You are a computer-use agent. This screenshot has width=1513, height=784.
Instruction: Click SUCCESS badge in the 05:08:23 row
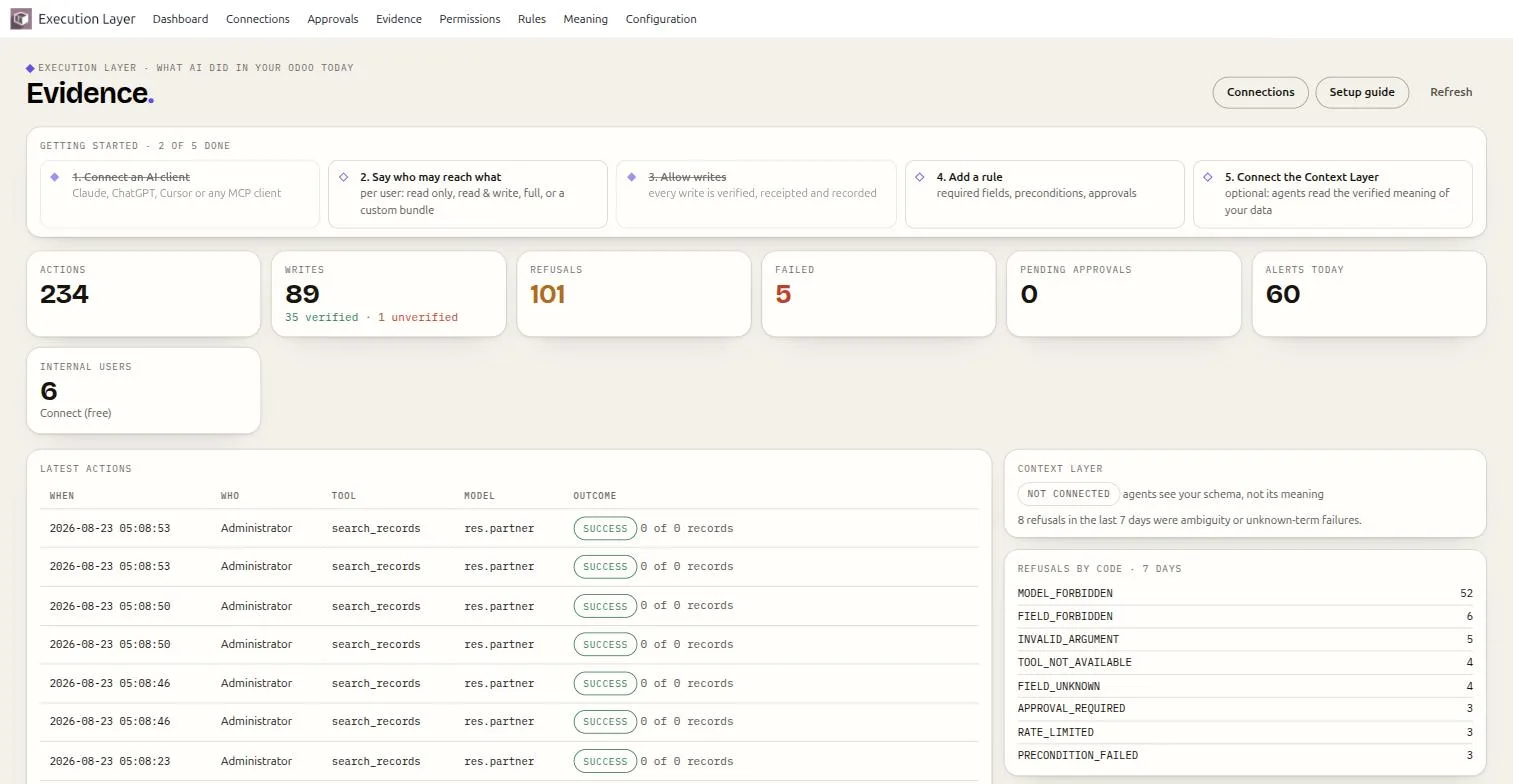605,761
